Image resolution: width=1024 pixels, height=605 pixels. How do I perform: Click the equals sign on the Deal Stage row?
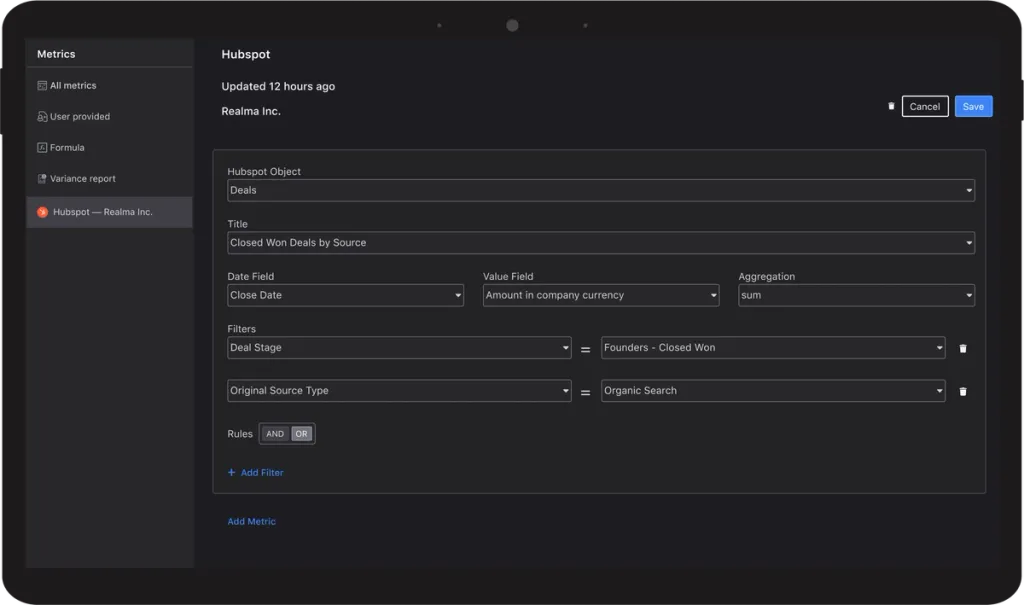coord(586,350)
